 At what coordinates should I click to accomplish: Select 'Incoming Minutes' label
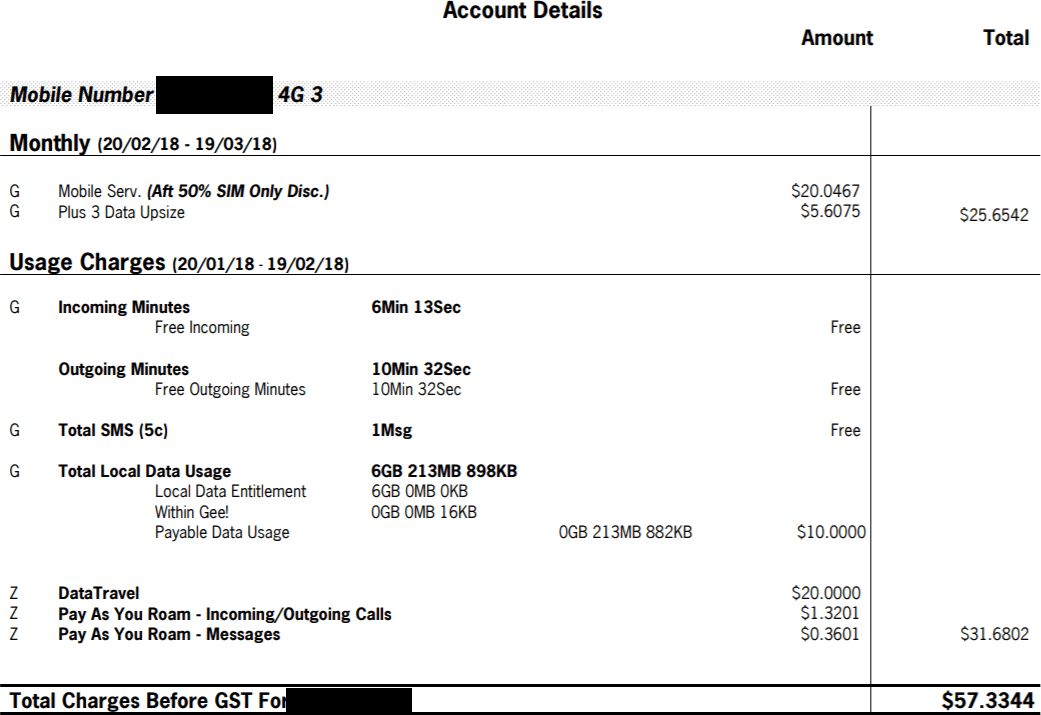pos(124,307)
